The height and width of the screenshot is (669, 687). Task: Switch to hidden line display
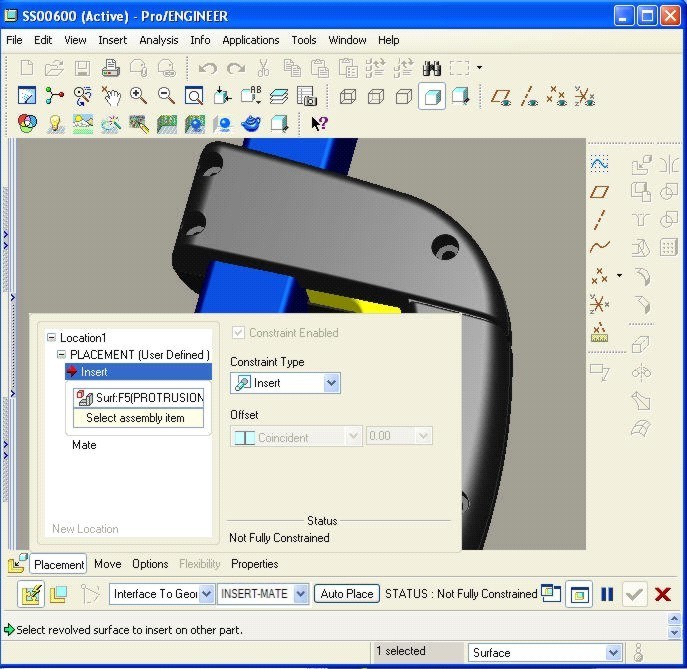coord(376,96)
